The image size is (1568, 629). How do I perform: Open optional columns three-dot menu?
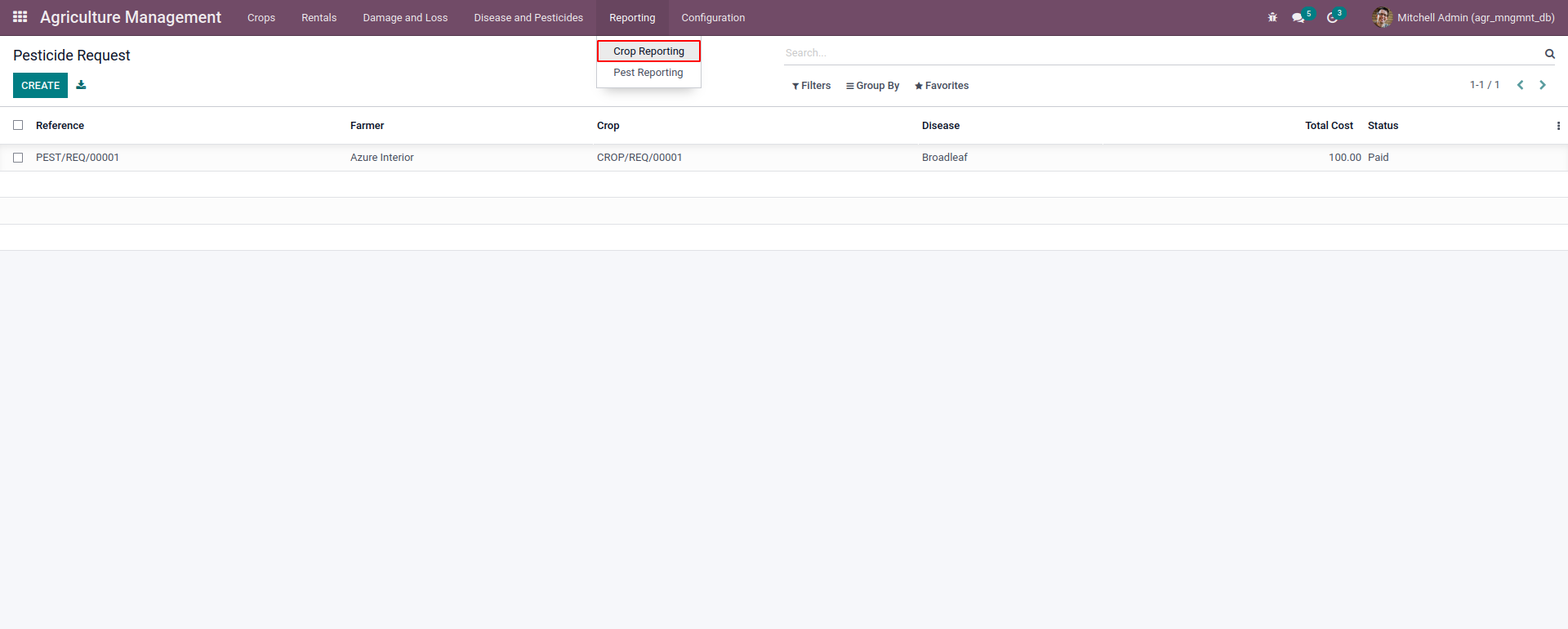tap(1558, 126)
